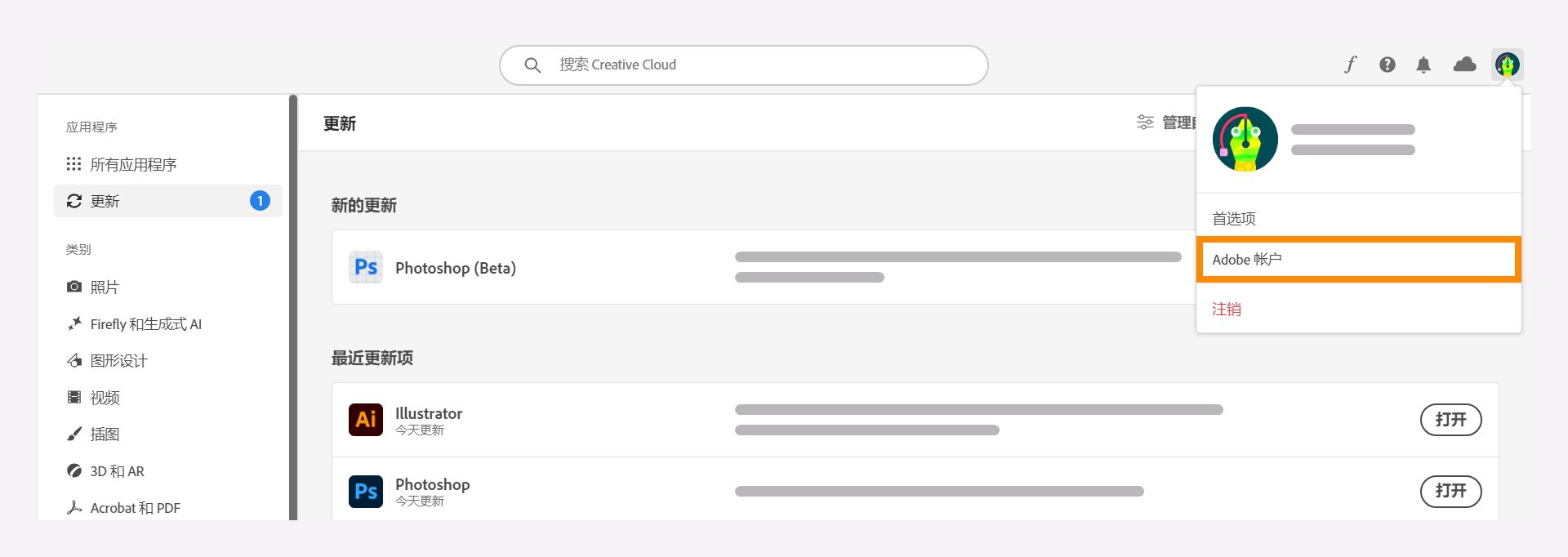The height and width of the screenshot is (557, 1568).
Task: Select the Photoshop icon under 最近更新项
Action: (x=365, y=491)
